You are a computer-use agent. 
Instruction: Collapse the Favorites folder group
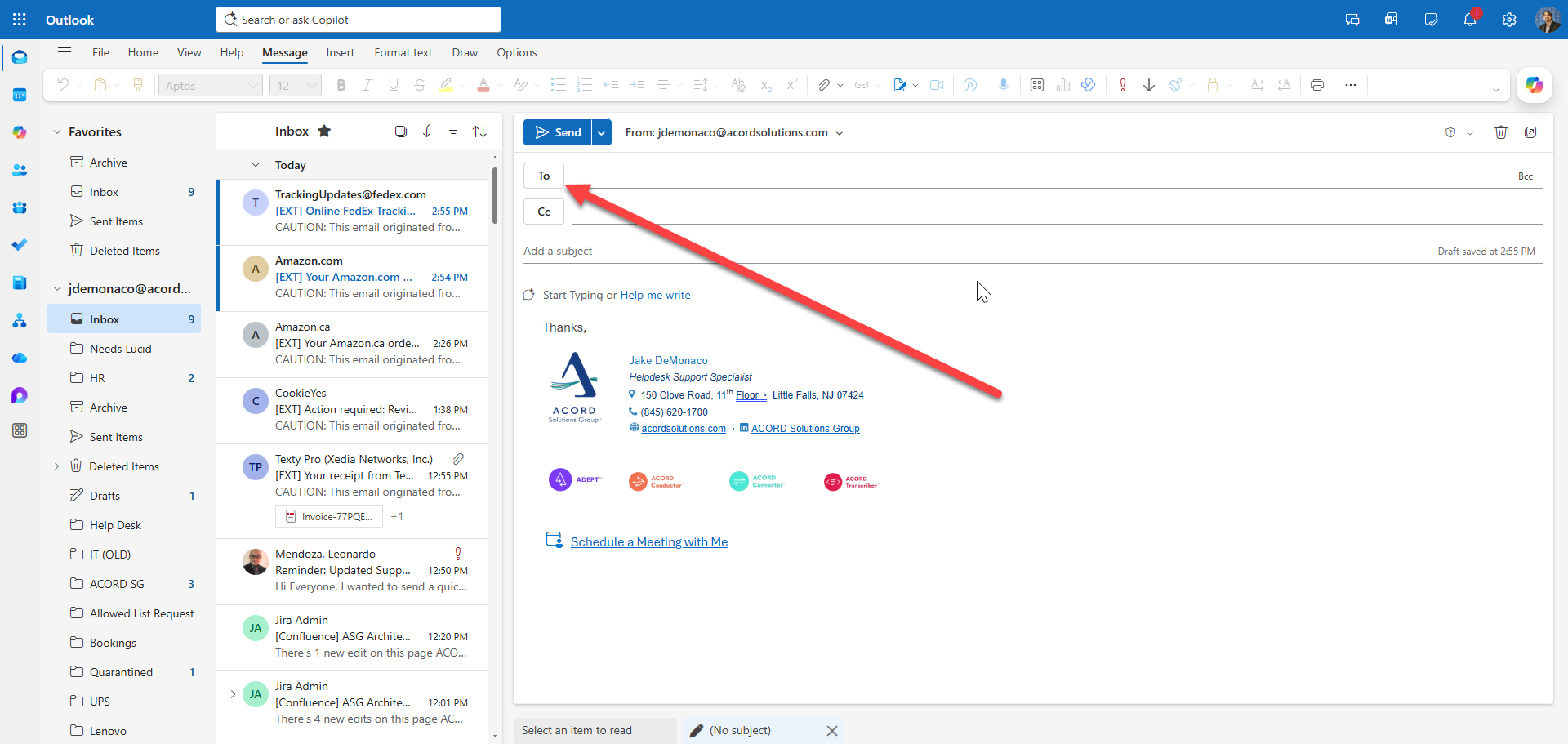pyautogui.click(x=57, y=132)
